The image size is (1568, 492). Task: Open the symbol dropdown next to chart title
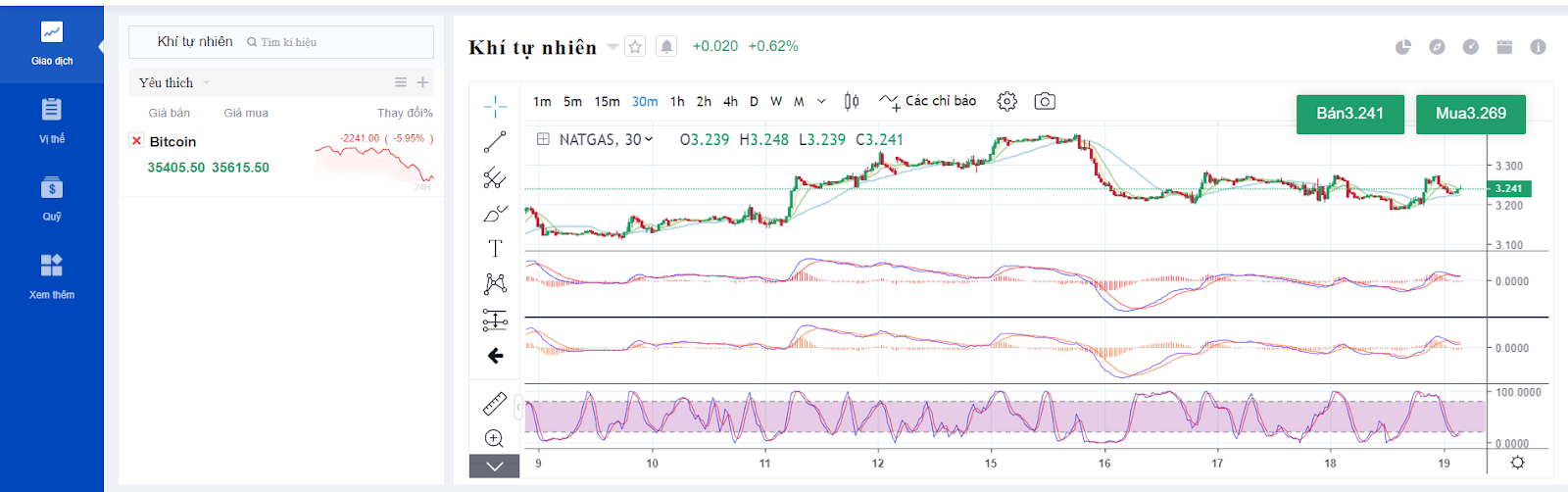pyautogui.click(x=612, y=46)
